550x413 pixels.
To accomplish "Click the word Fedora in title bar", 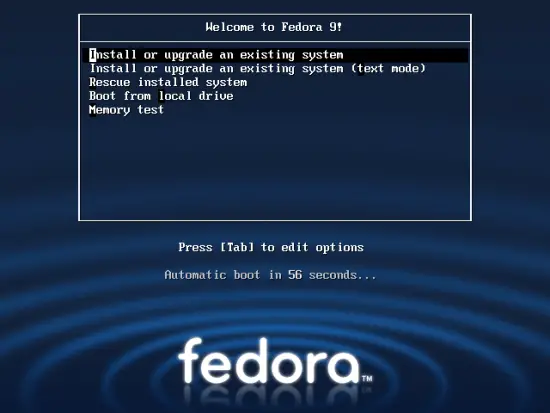I will [x=302, y=27].
